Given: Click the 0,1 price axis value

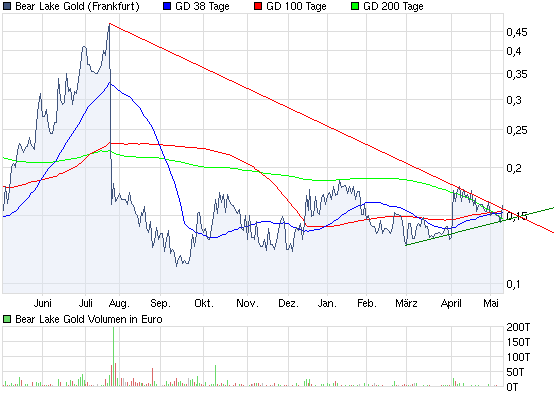Looking at the screenshot, I should (x=513, y=284).
